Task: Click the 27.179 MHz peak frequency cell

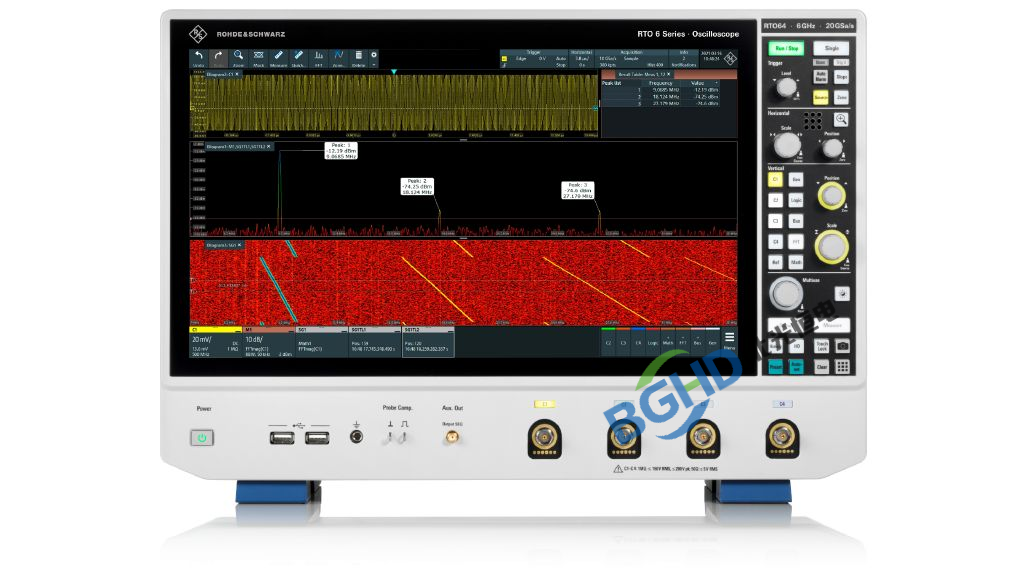Action: (665, 103)
